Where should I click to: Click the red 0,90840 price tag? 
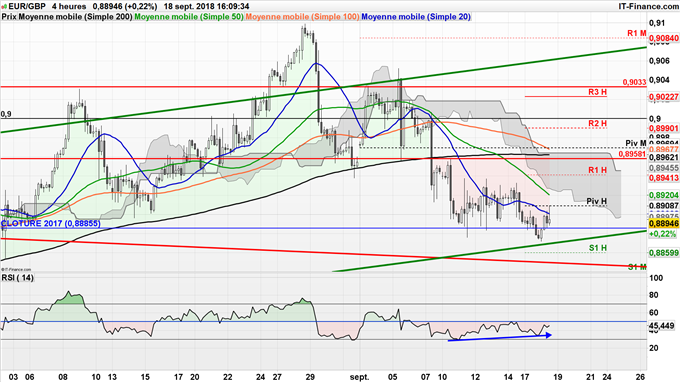(664, 39)
